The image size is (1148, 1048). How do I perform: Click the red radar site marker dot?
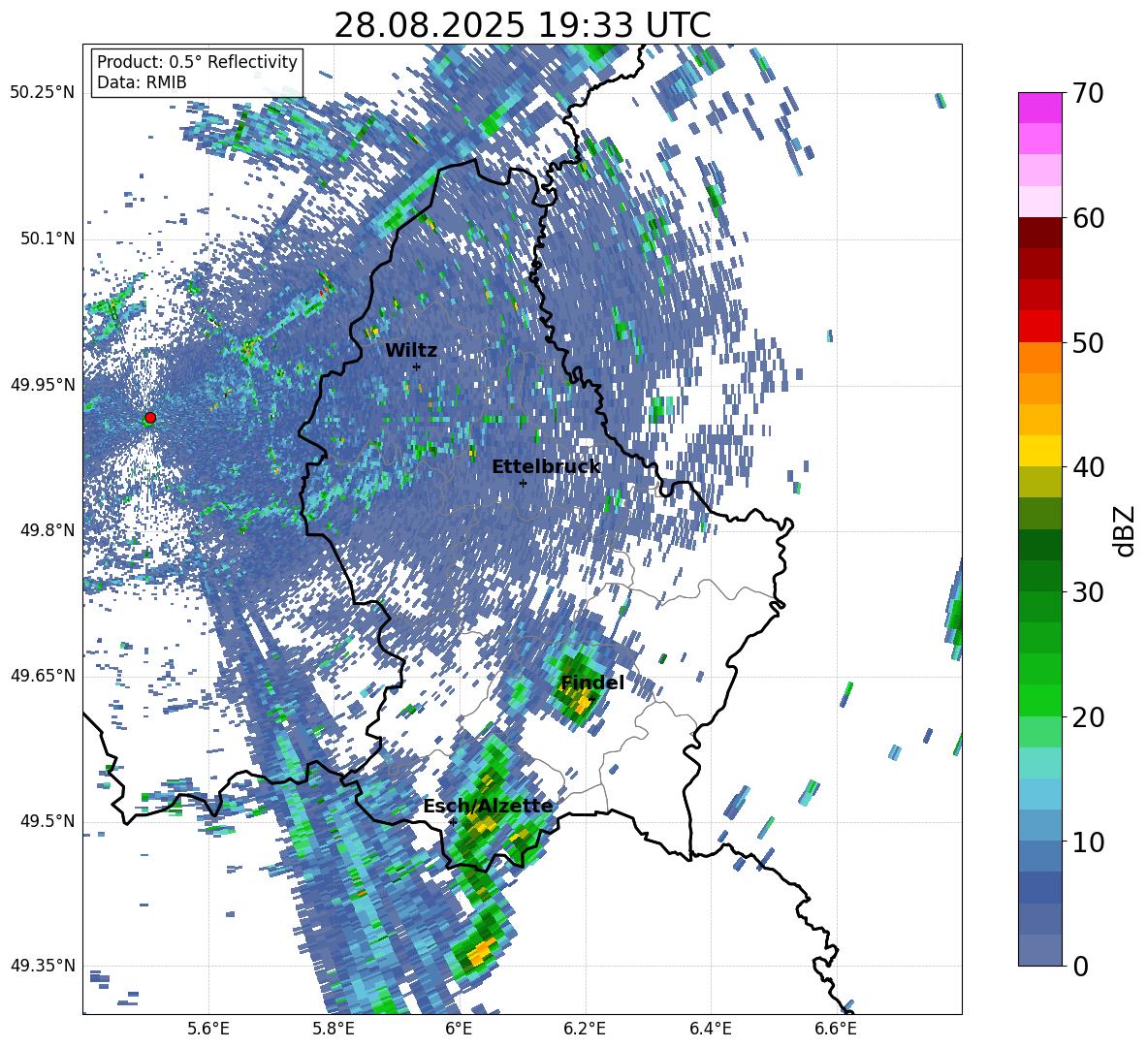(150, 418)
